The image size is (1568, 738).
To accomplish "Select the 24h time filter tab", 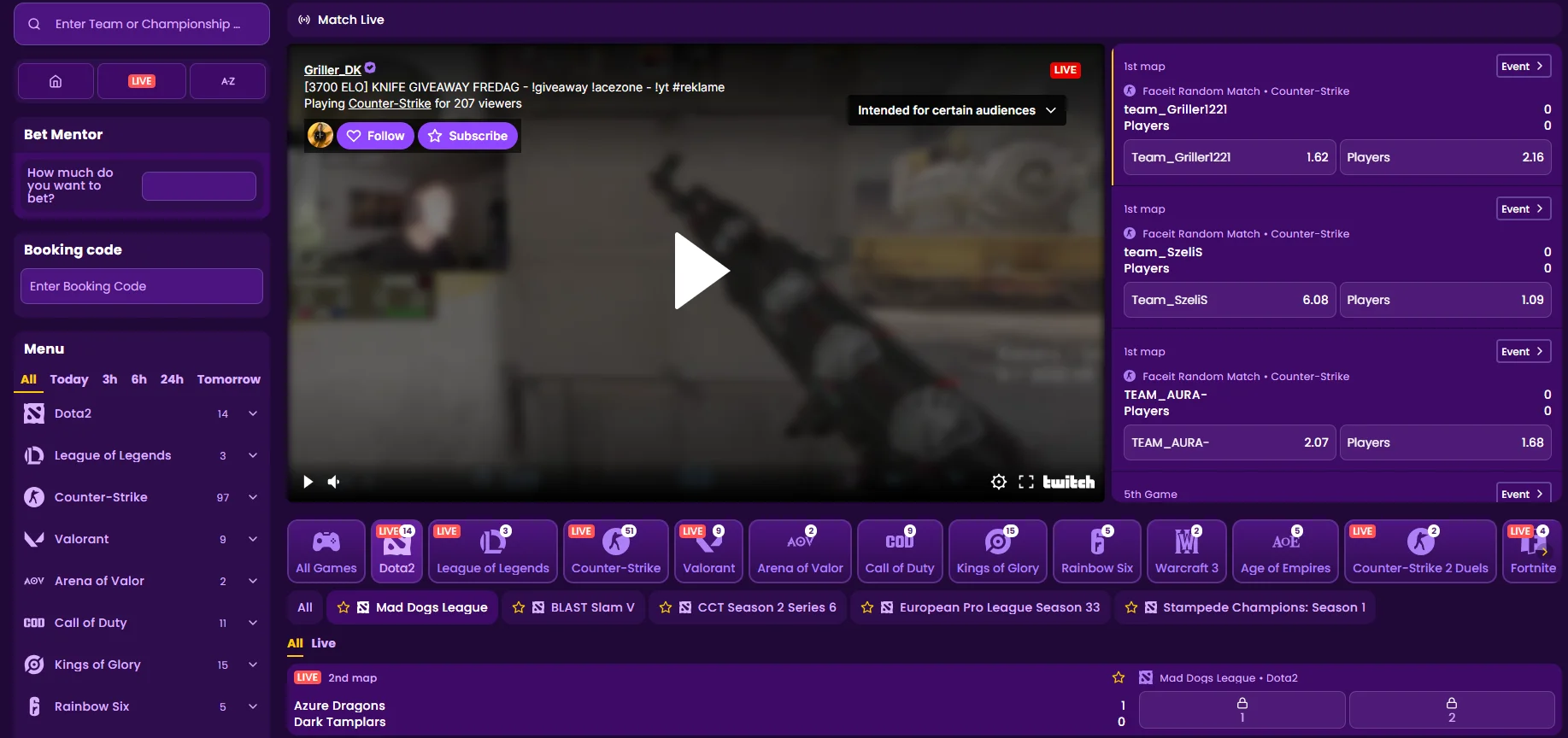I will click(172, 379).
